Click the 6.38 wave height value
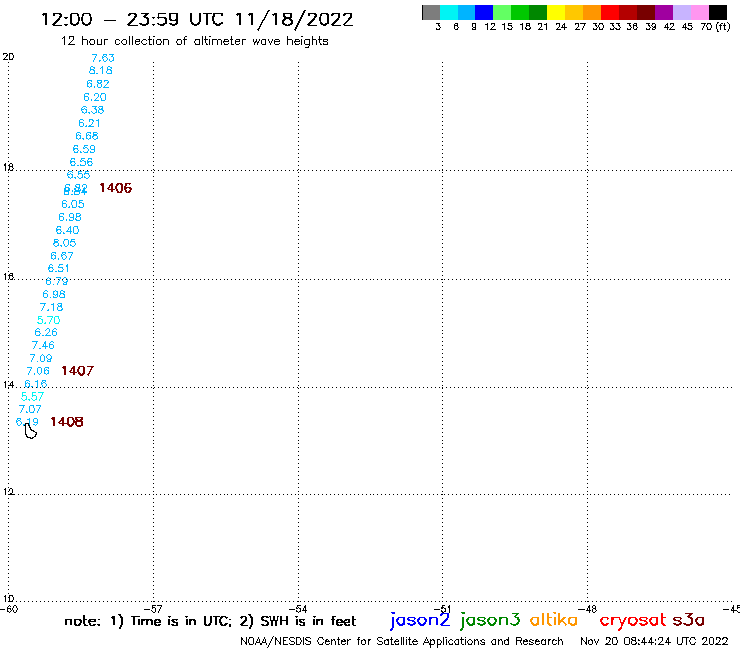740x650 pixels. pos(92,110)
